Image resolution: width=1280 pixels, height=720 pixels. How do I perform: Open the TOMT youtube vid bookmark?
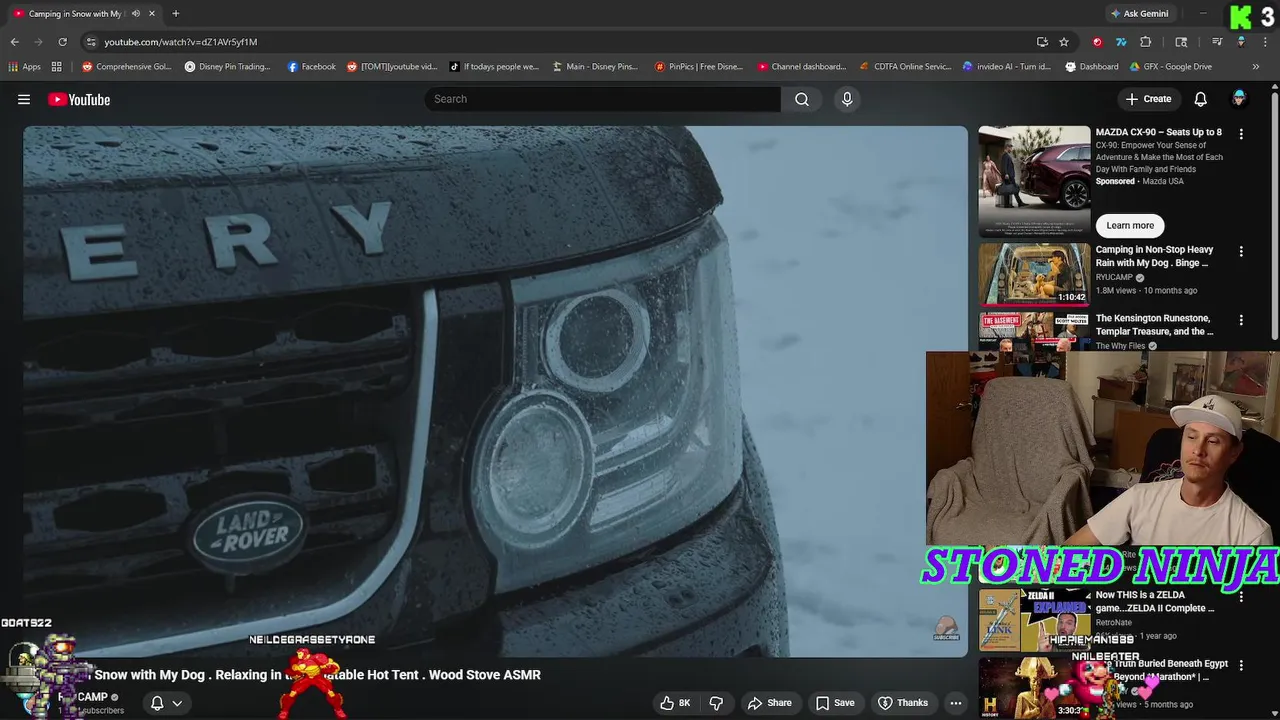[393, 67]
